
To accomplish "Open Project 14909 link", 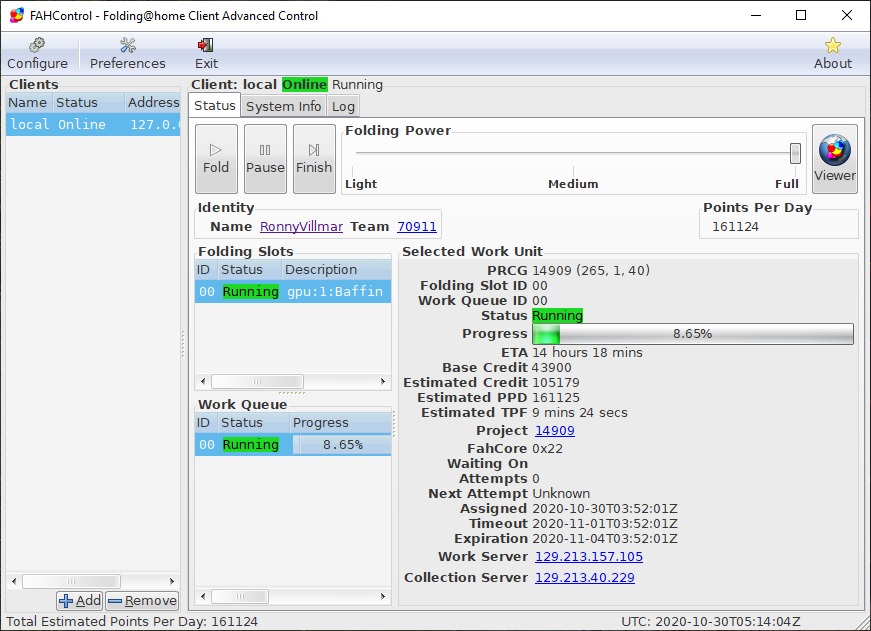I will tap(554, 430).
